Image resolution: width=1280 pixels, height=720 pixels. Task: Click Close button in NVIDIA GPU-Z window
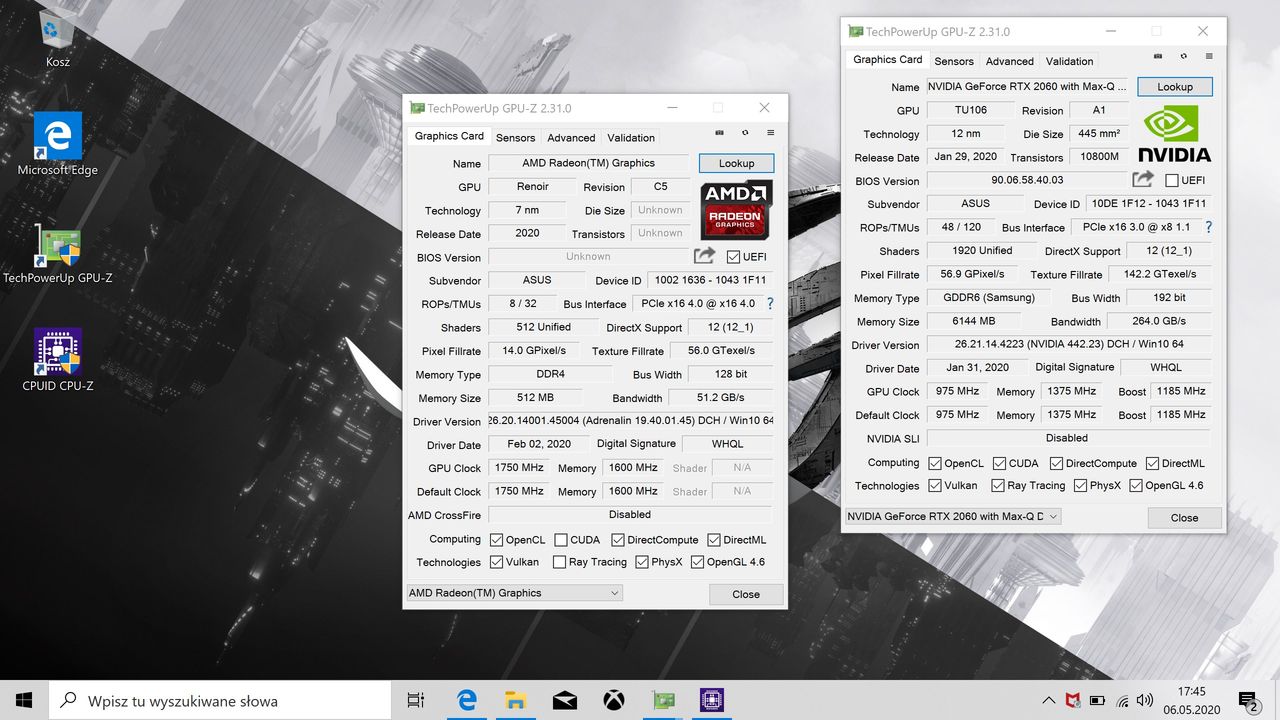1184,517
